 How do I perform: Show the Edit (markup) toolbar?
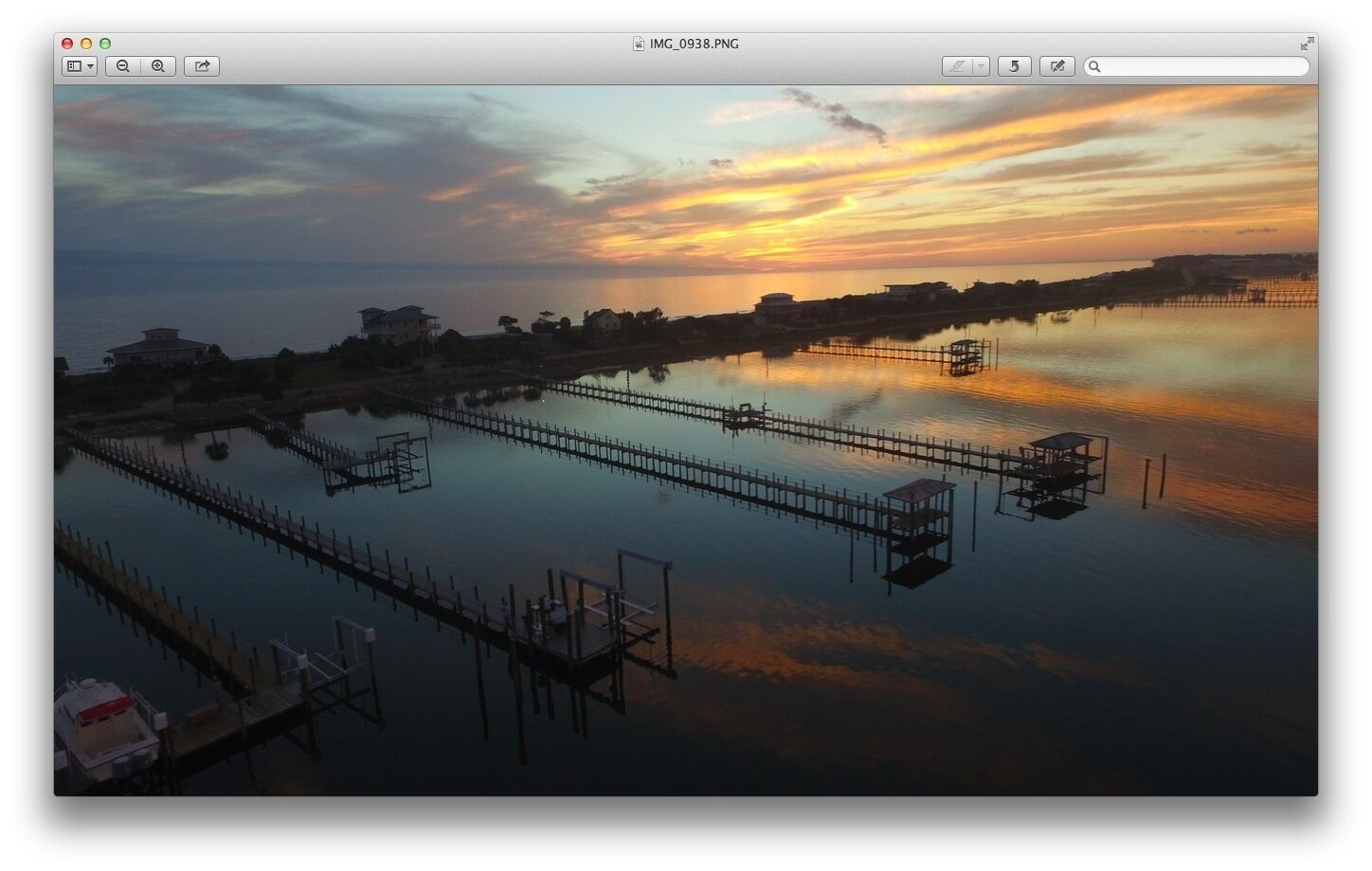(x=1057, y=66)
